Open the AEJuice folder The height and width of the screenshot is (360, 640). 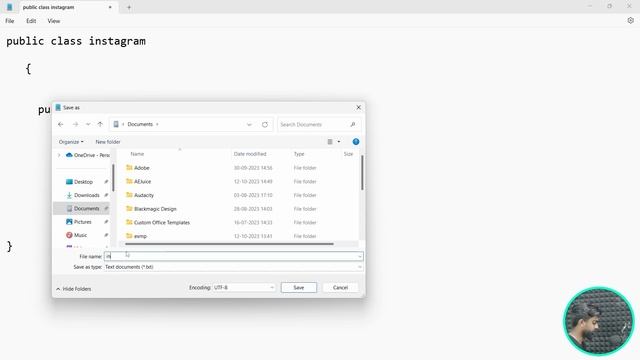(139, 181)
